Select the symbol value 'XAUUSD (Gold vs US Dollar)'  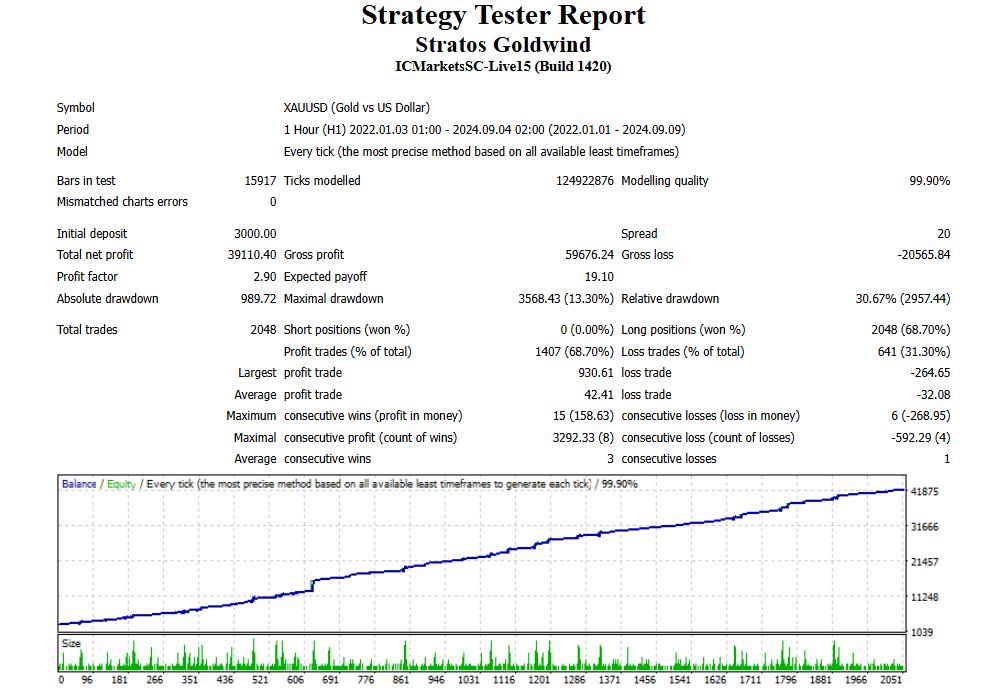tap(357, 108)
